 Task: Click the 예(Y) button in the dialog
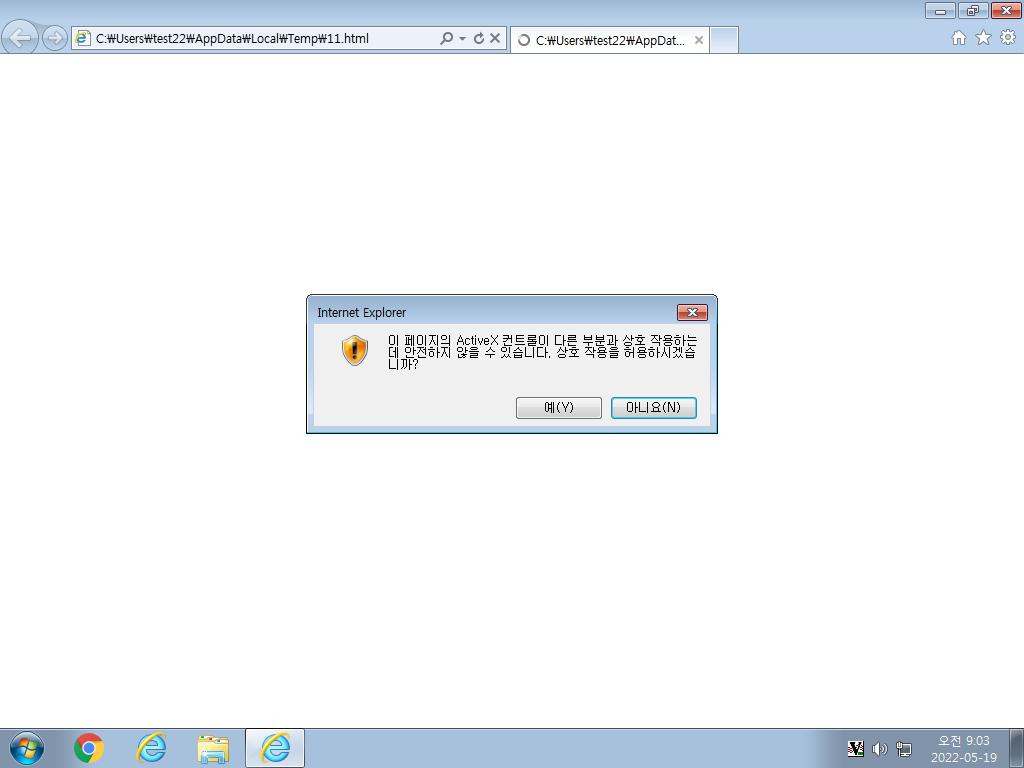[x=558, y=408]
